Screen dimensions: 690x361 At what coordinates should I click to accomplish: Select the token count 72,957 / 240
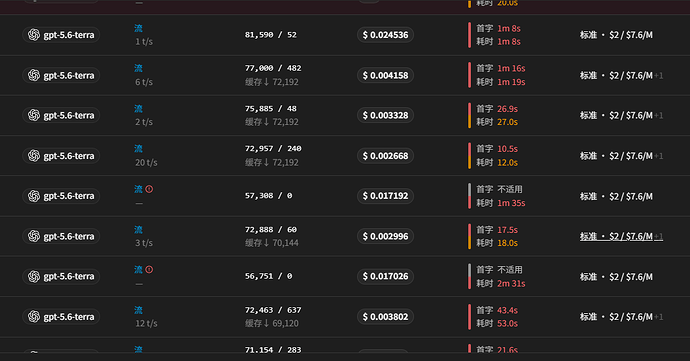[273, 149]
